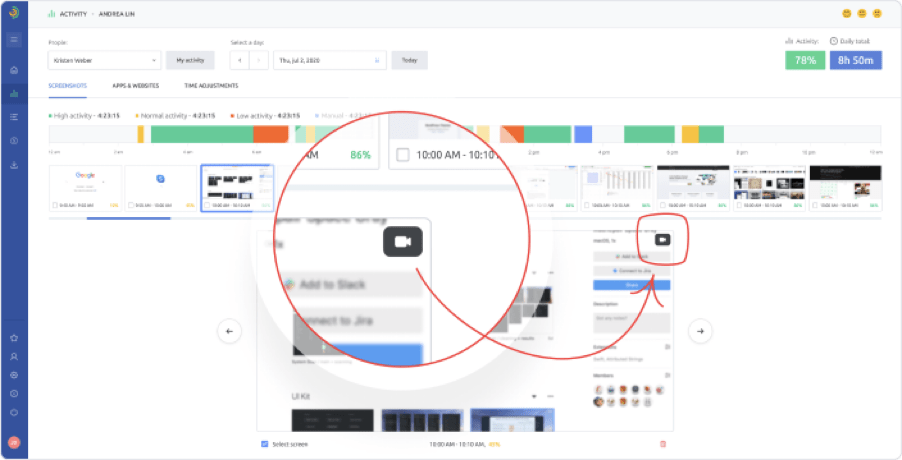The height and width of the screenshot is (460, 902).
Task: Click the blue 8h 50m daily total badge
Action: coord(856,60)
